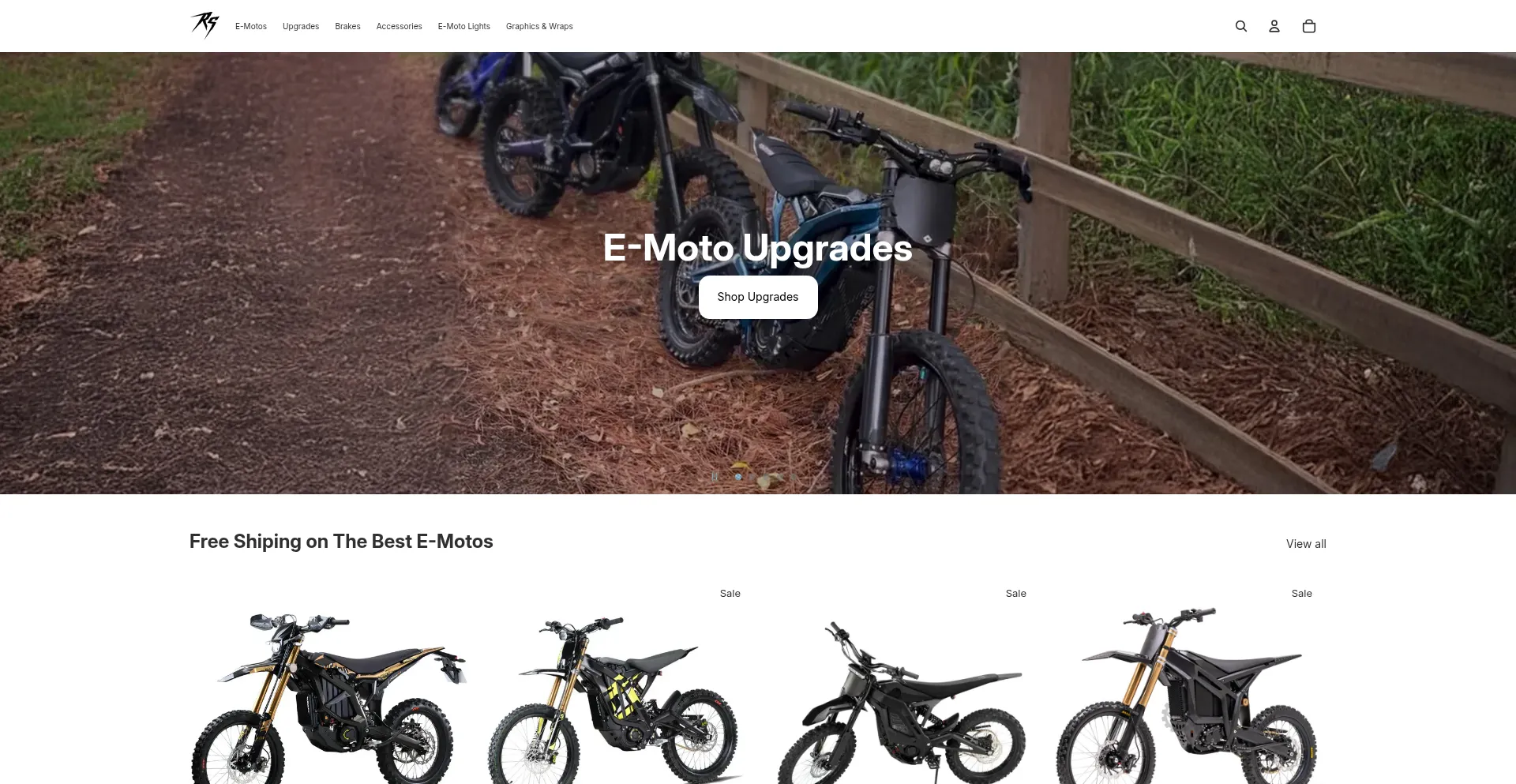Viewport: 1516px width, 784px height.
Task: Select the active blue slideshow dot
Action: tap(738, 476)
